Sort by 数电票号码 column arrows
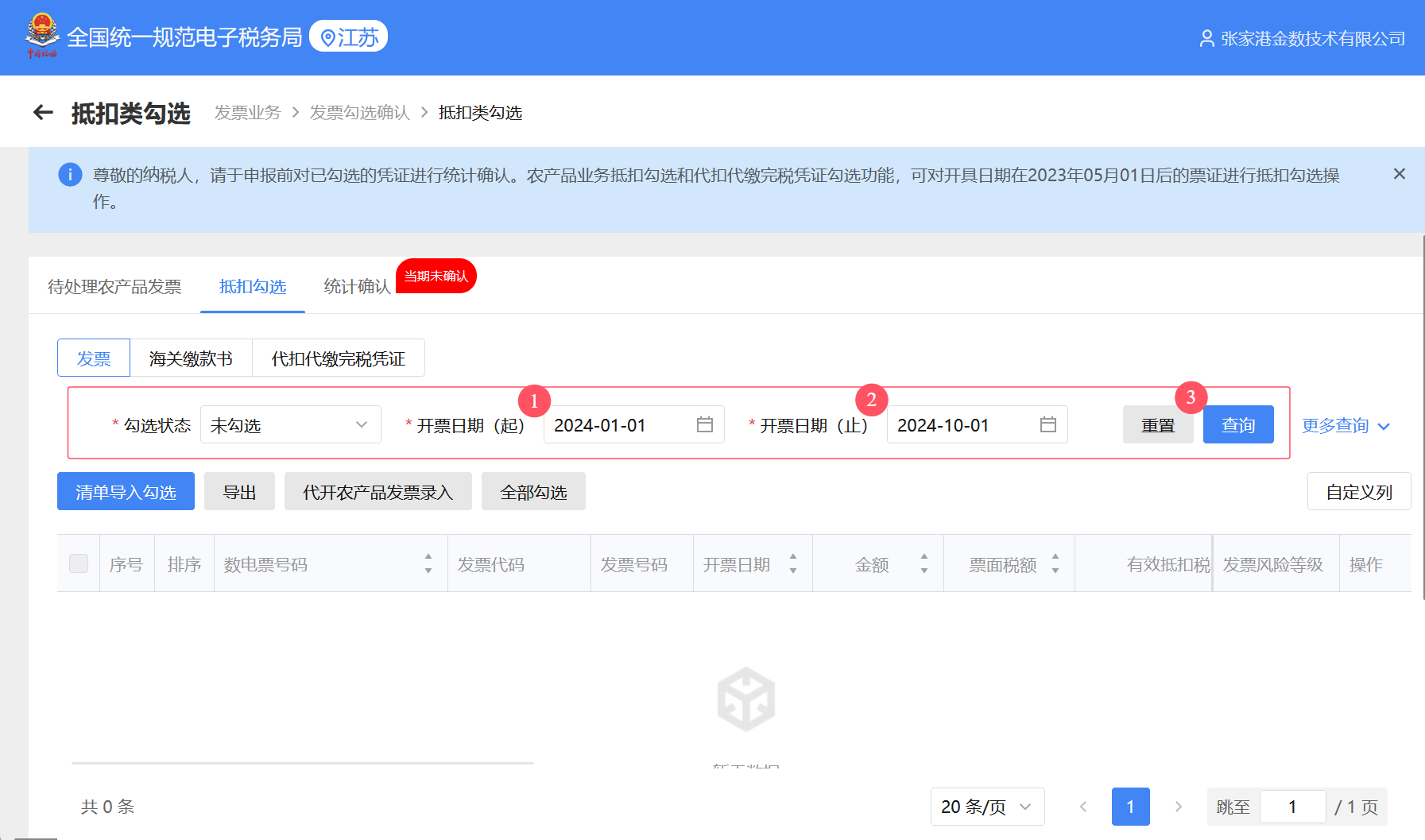This screenshot has height=840, width=1425. (x=428, y=563)
